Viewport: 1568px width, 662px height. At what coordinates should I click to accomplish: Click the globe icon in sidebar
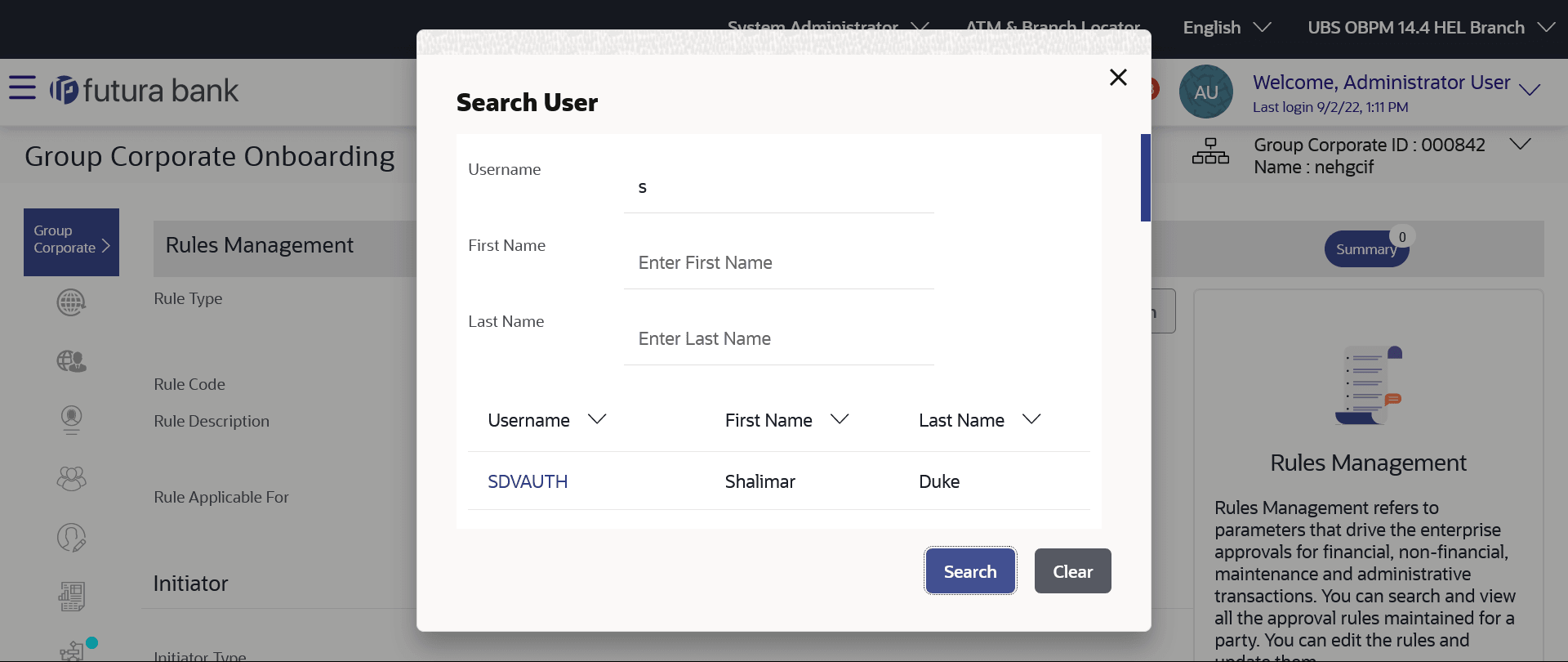click(x=71, y=302)
